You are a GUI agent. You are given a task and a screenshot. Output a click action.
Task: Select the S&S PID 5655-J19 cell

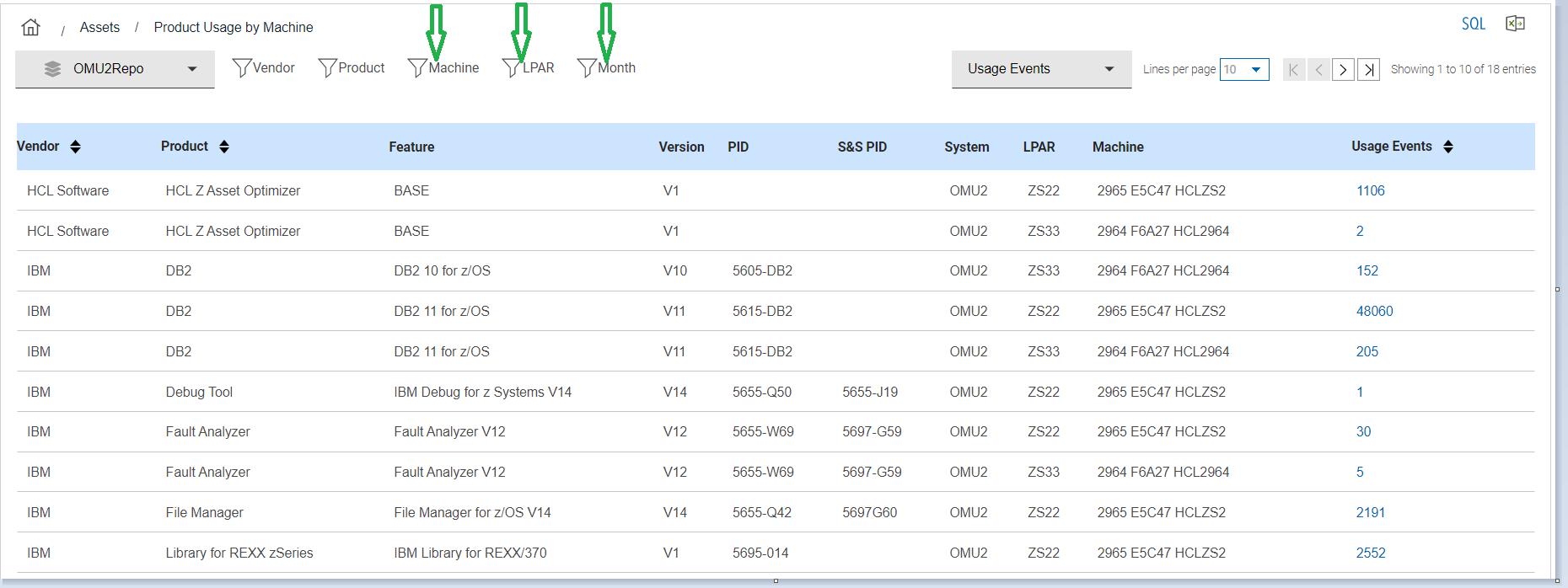pos(870,392)
